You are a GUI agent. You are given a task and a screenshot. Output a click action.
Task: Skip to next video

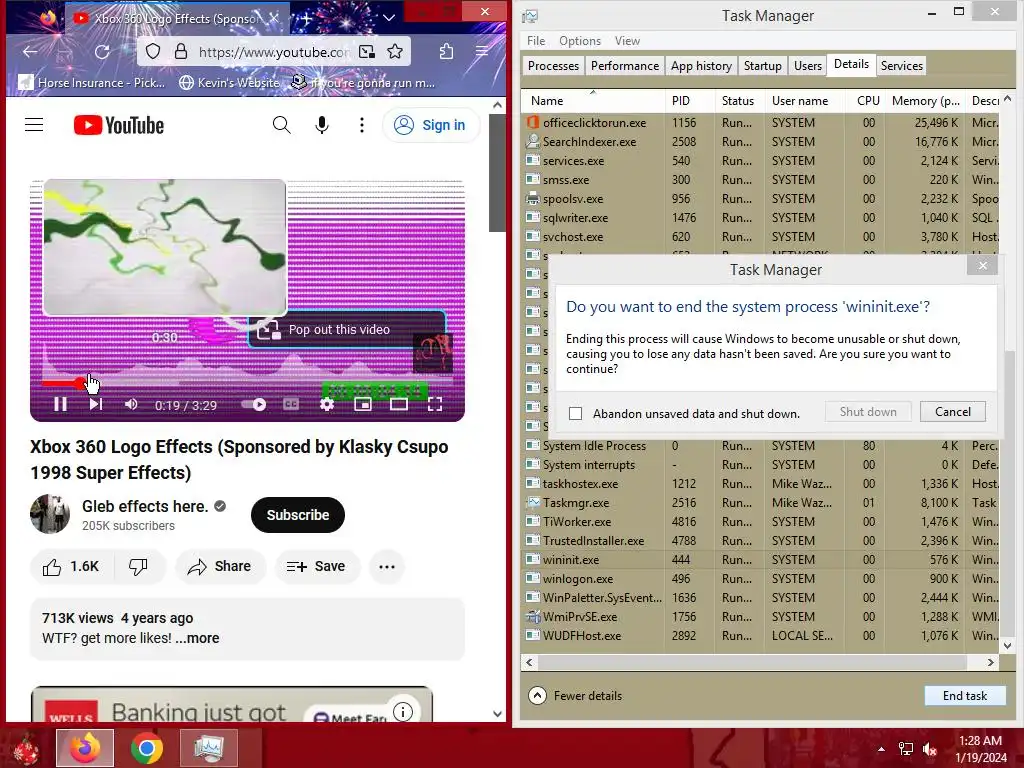coord(95,405)
